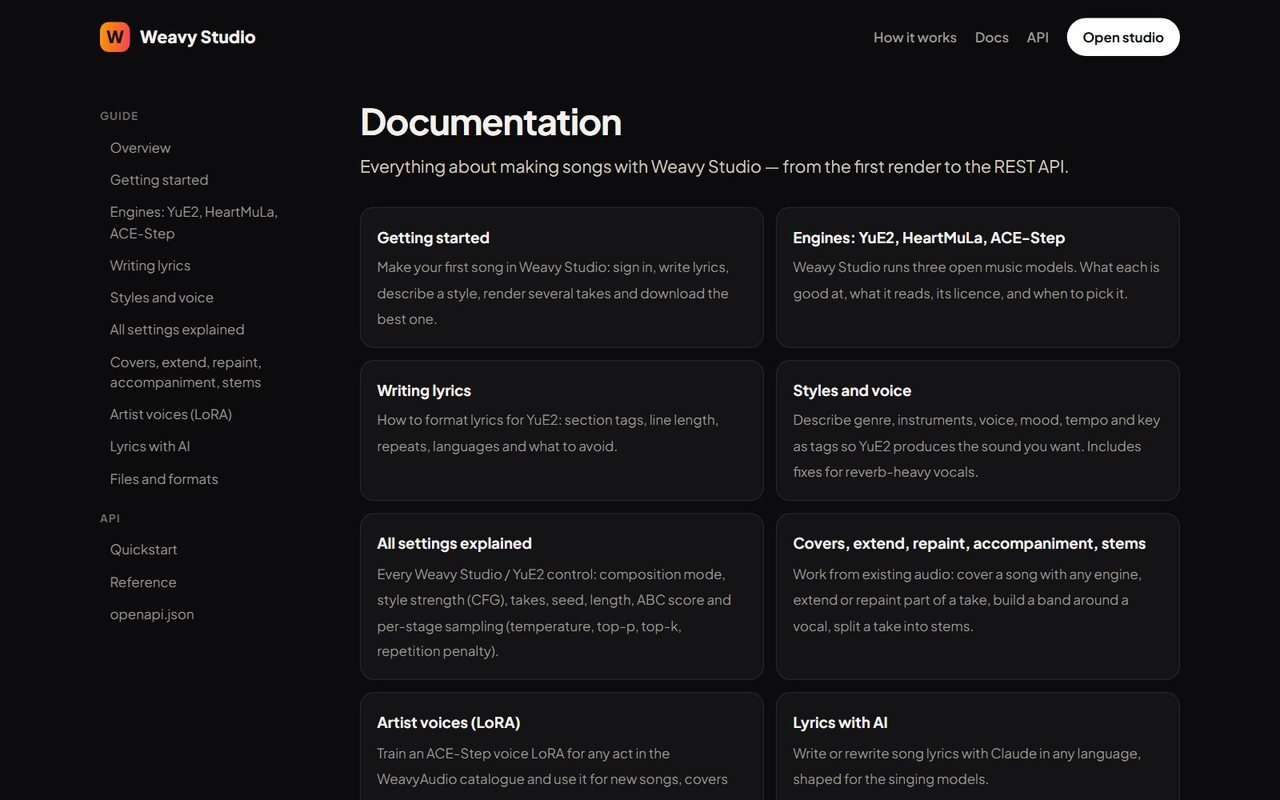Viewport: 1280px width, 800px height.
Task: Open Getting started in the sidebar
Action: (159, 180)
